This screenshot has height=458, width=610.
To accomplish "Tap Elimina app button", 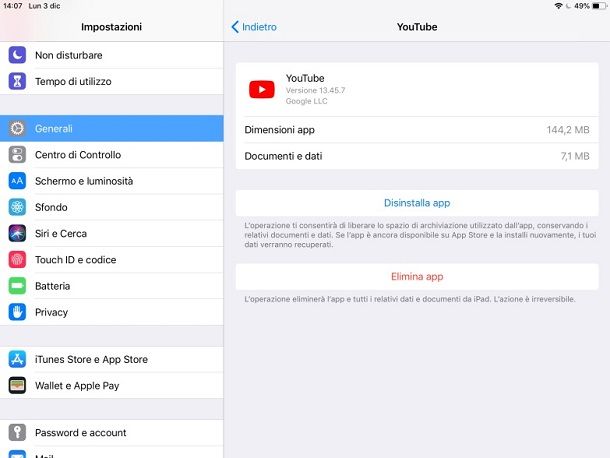I will [x=417, y=277].
